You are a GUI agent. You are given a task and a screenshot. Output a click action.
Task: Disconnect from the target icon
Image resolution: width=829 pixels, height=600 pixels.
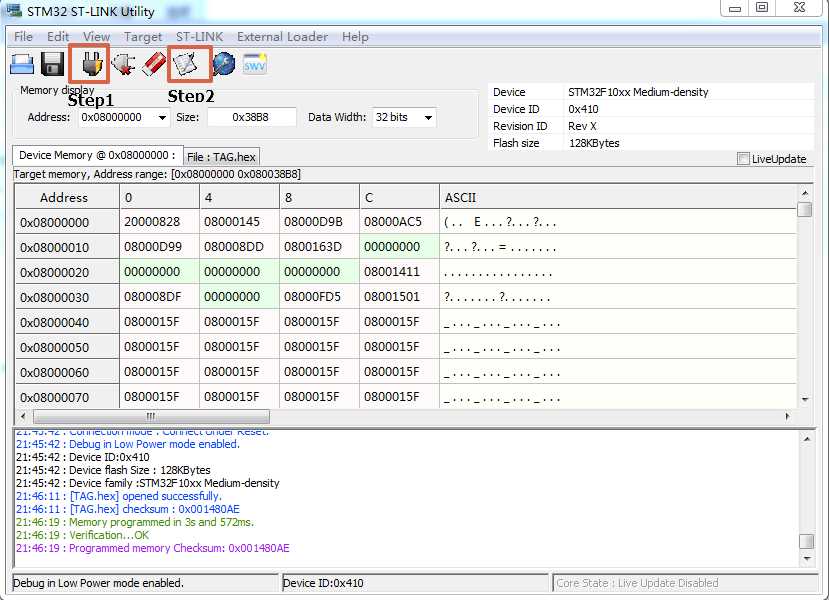[123, 64]
